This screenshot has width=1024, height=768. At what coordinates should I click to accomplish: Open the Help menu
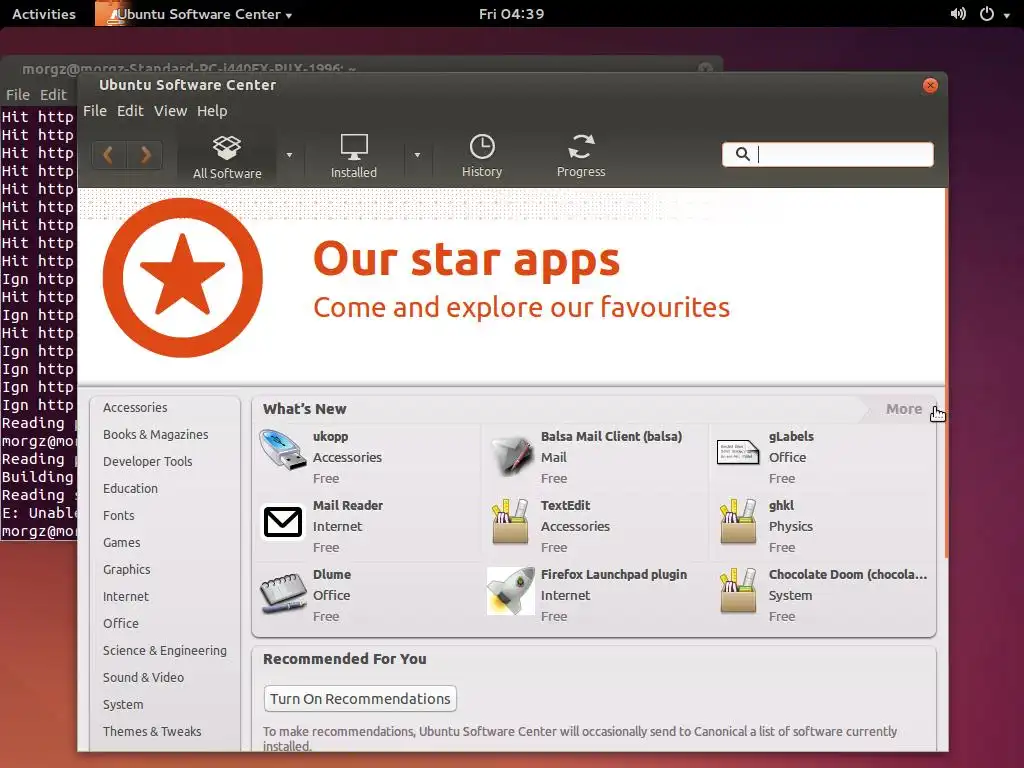click(212, 111)
